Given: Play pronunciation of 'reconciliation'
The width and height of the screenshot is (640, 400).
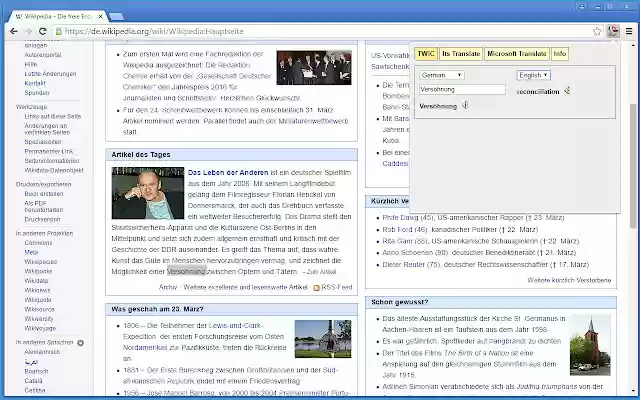Looking at the screenshot, I should [x=567, y=91].
